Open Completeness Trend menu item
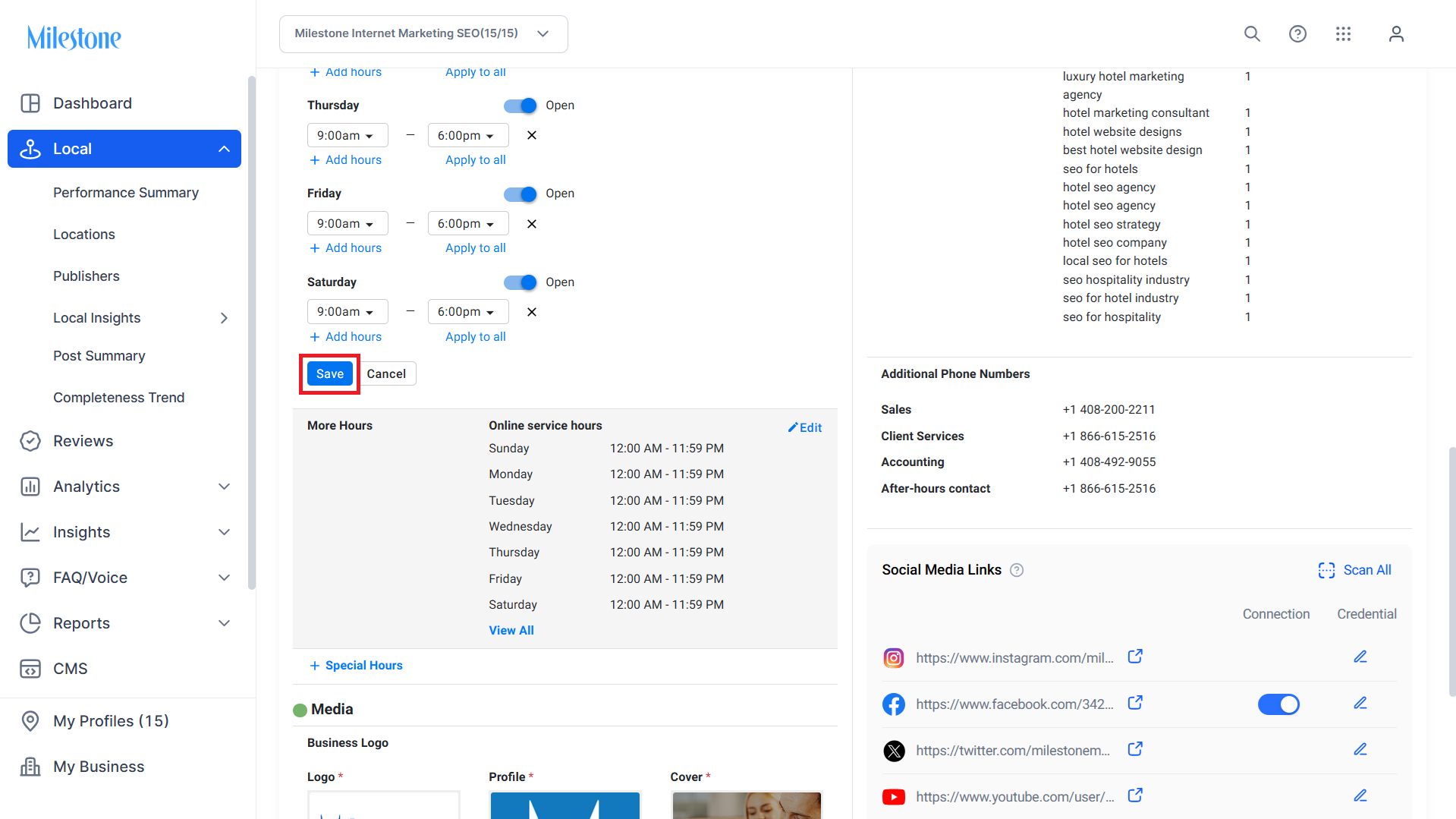The width and height of the screenshot is (1456, 819). click(119, 398)
